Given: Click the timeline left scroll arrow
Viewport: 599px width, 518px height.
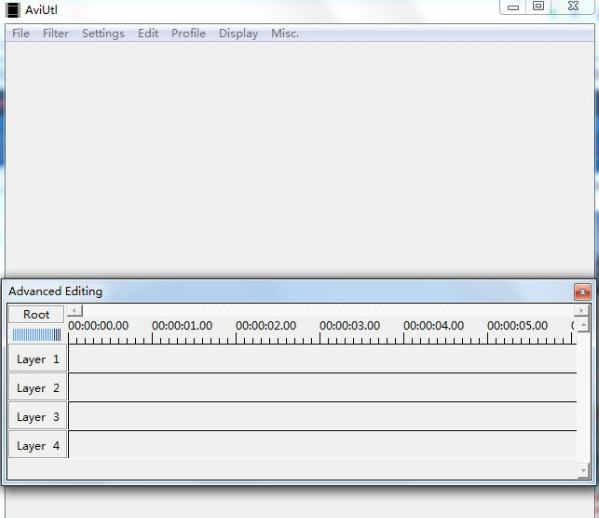Looking at the screenshot, I should click(x=74, y=310).
